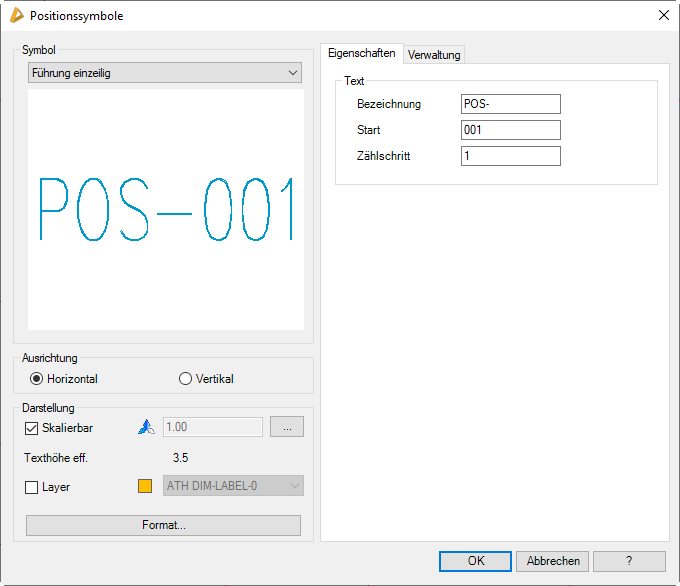Viewport: 680px width, 586px height.
Task: Expand the Führung einzeilig symbol dropdown
Action: [x=165, y=73]
